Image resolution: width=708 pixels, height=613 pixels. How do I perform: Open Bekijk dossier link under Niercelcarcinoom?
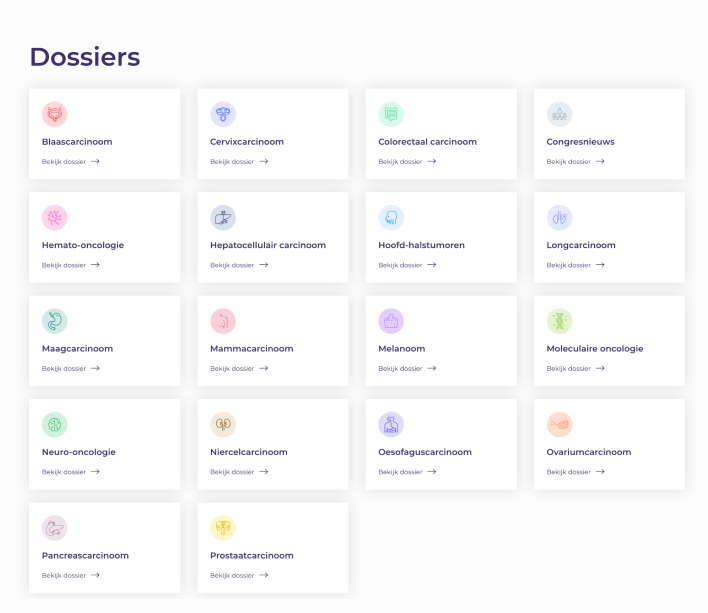pyautogui.click(x=239, y=472)
